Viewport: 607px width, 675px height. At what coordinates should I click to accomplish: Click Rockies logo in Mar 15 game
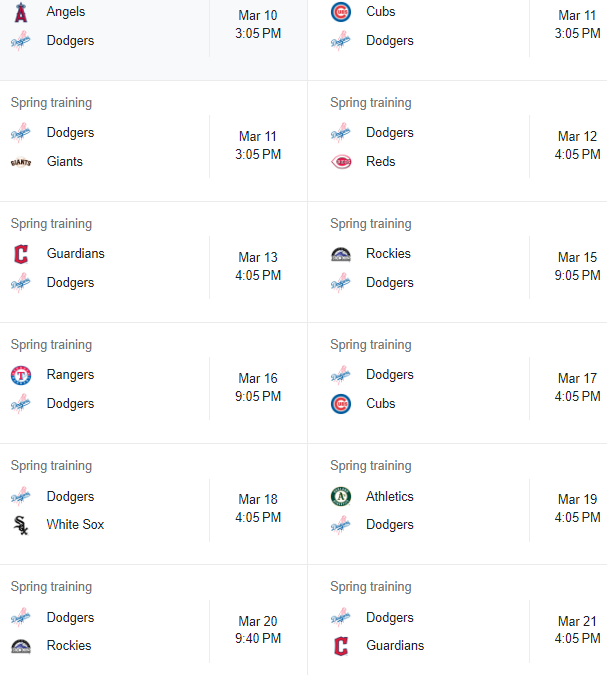point(341,254)
